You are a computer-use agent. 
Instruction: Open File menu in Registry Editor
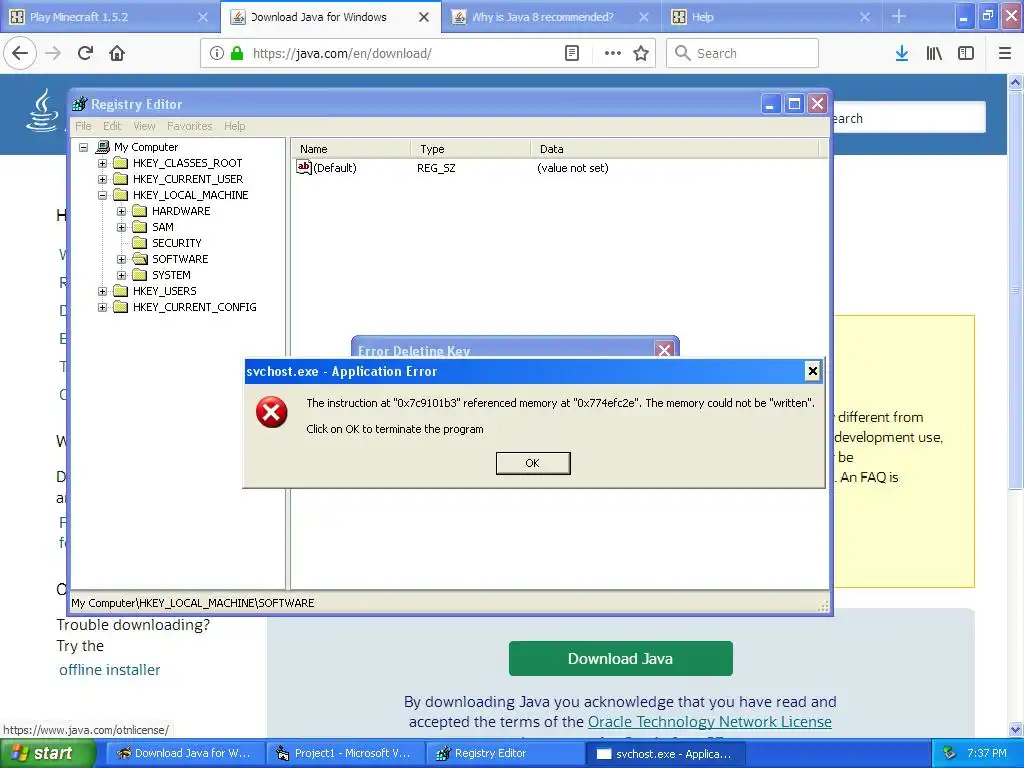[83, 126]
